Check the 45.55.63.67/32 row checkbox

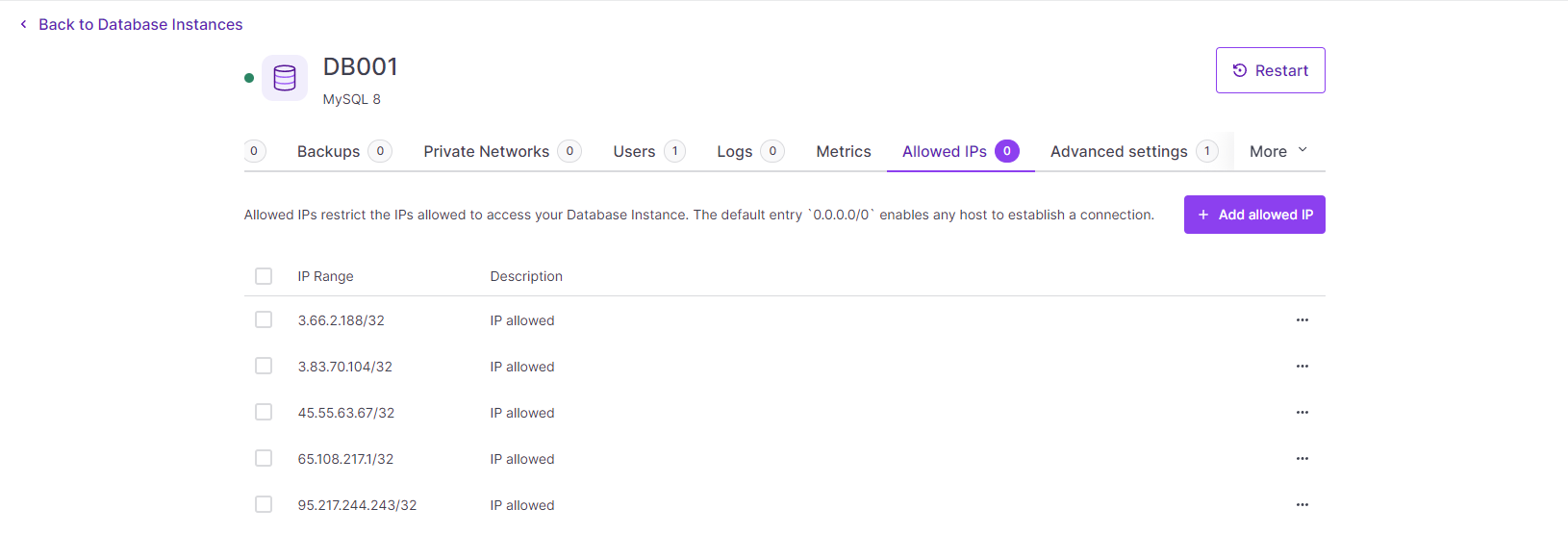264,412
